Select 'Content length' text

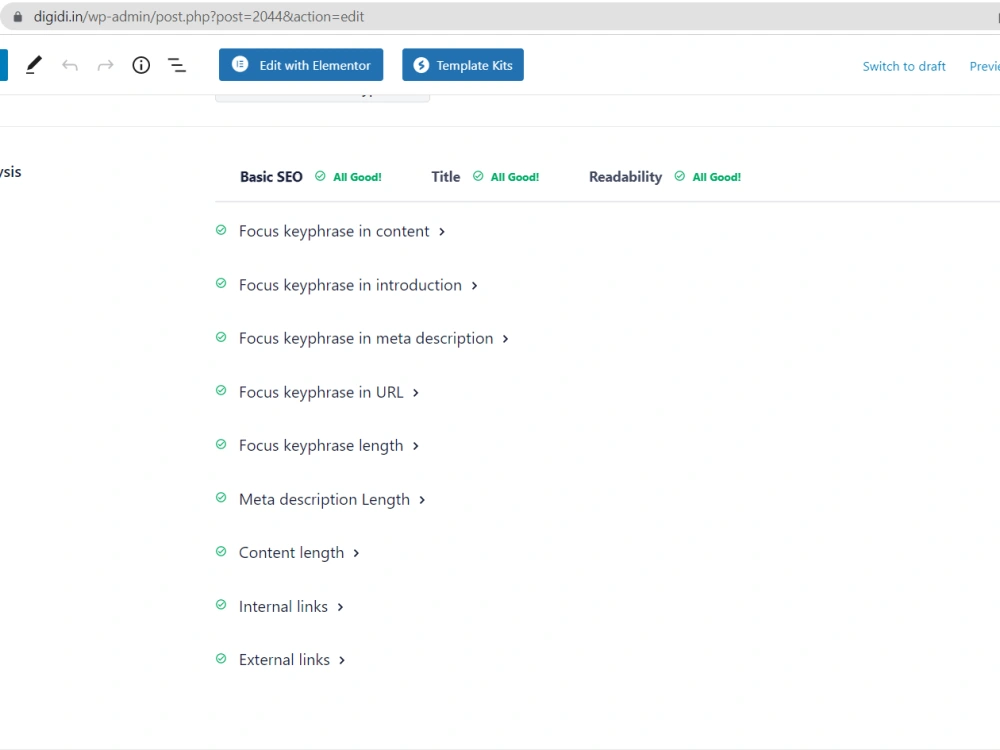tap(291, 553)
